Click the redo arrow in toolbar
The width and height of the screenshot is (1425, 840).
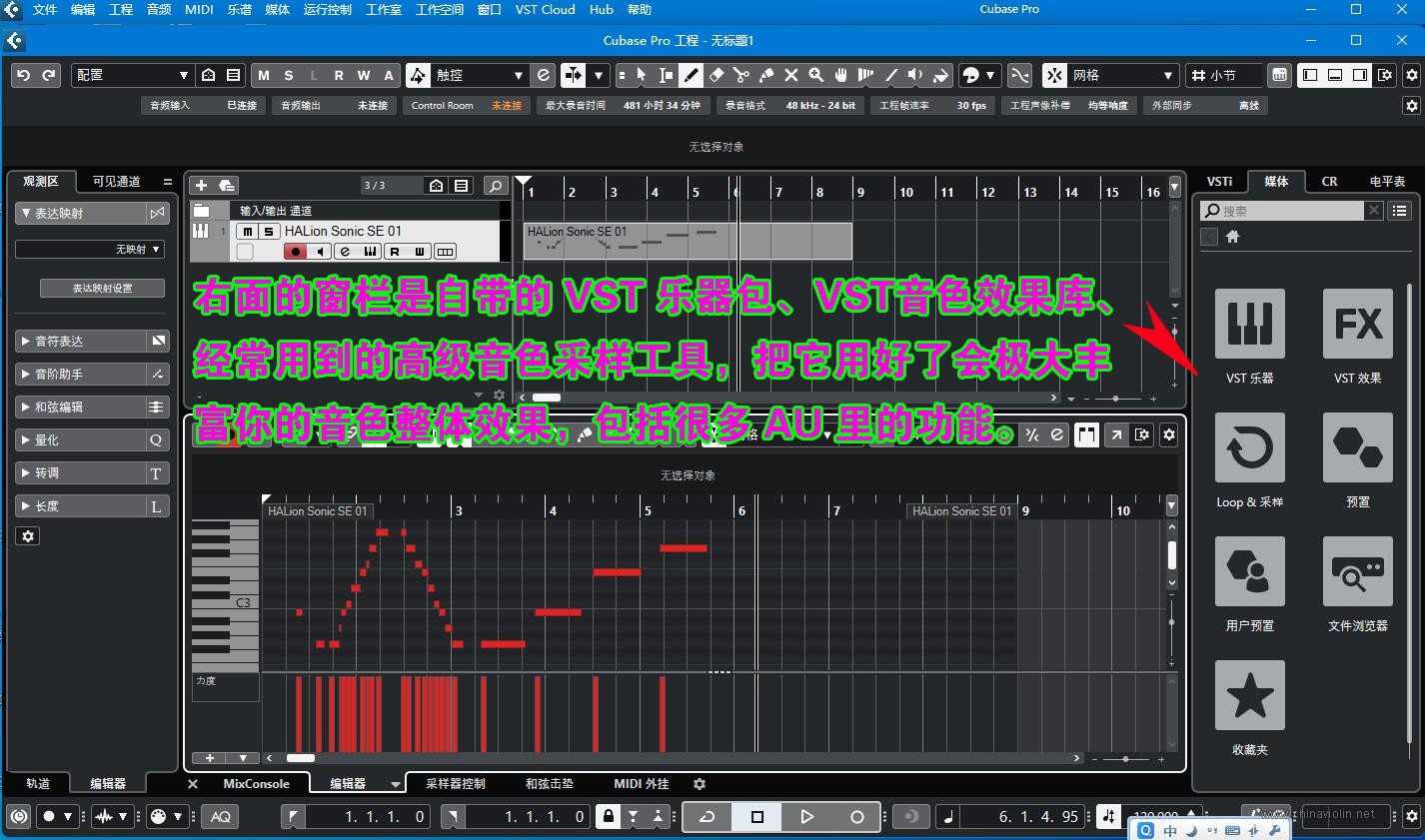48,75
